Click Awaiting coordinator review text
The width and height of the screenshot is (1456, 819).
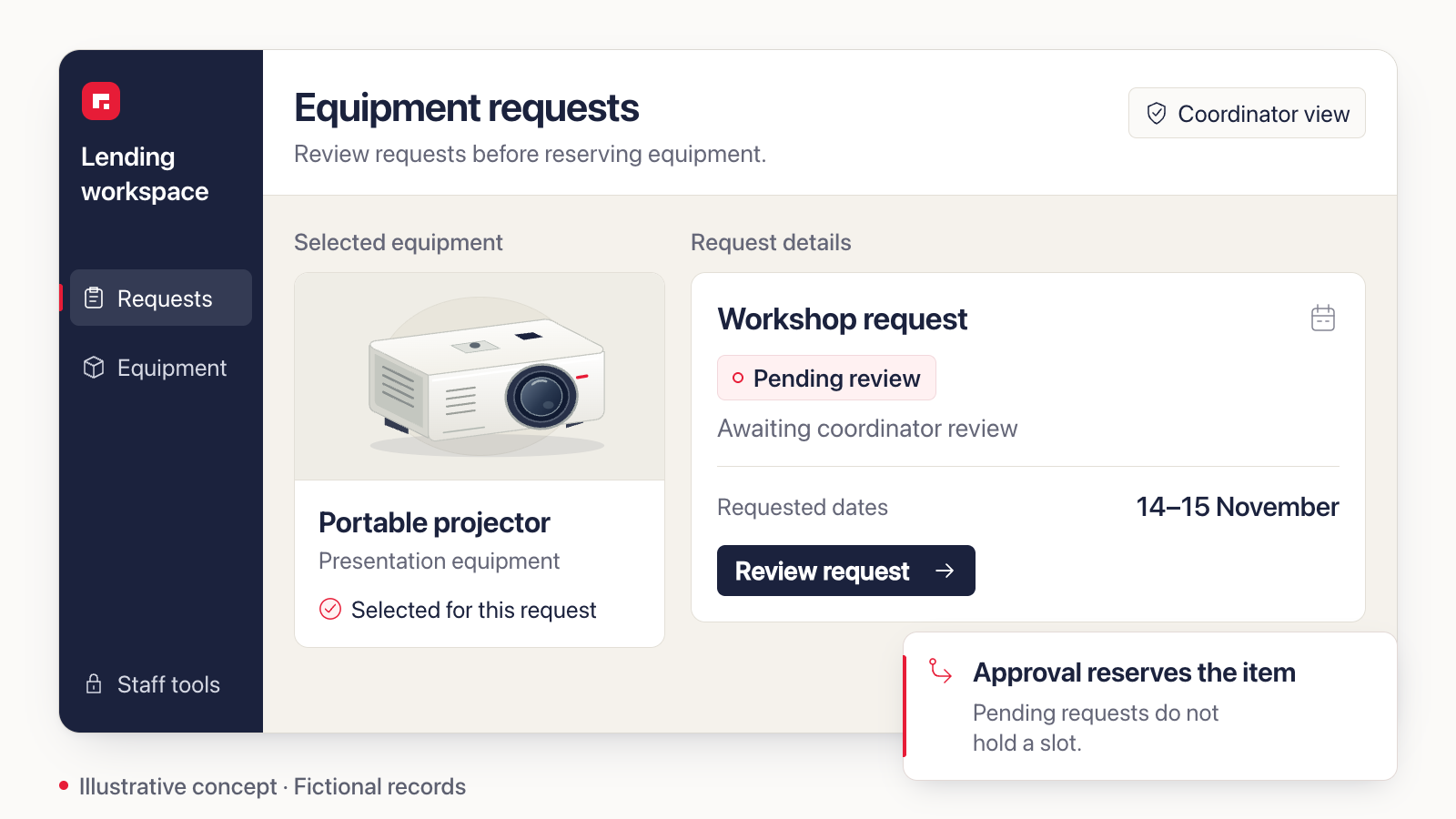(867, 429)
